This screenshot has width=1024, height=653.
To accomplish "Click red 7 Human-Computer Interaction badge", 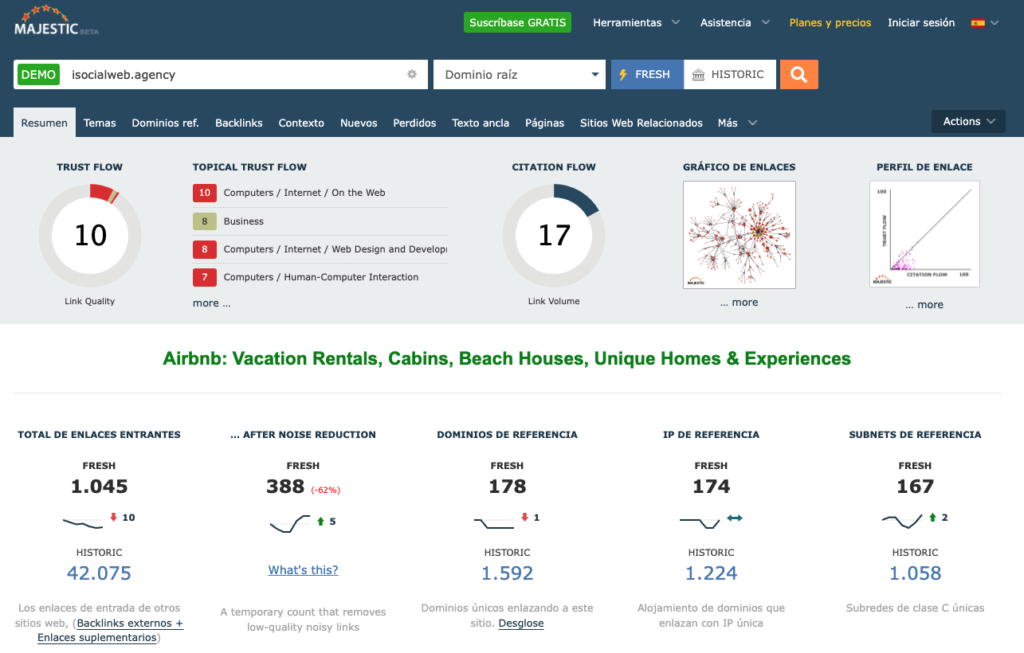I will [204, 277].
